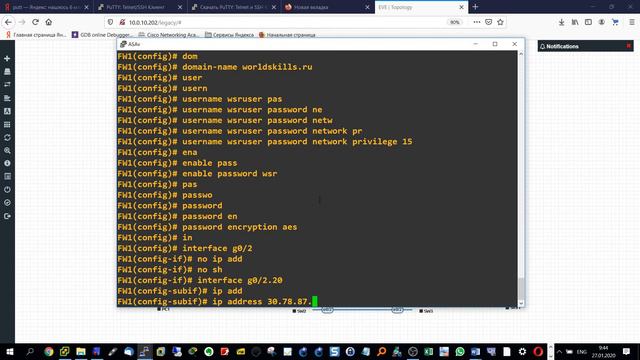
Task: Open Windows Start menu
Action: (10, 351)
